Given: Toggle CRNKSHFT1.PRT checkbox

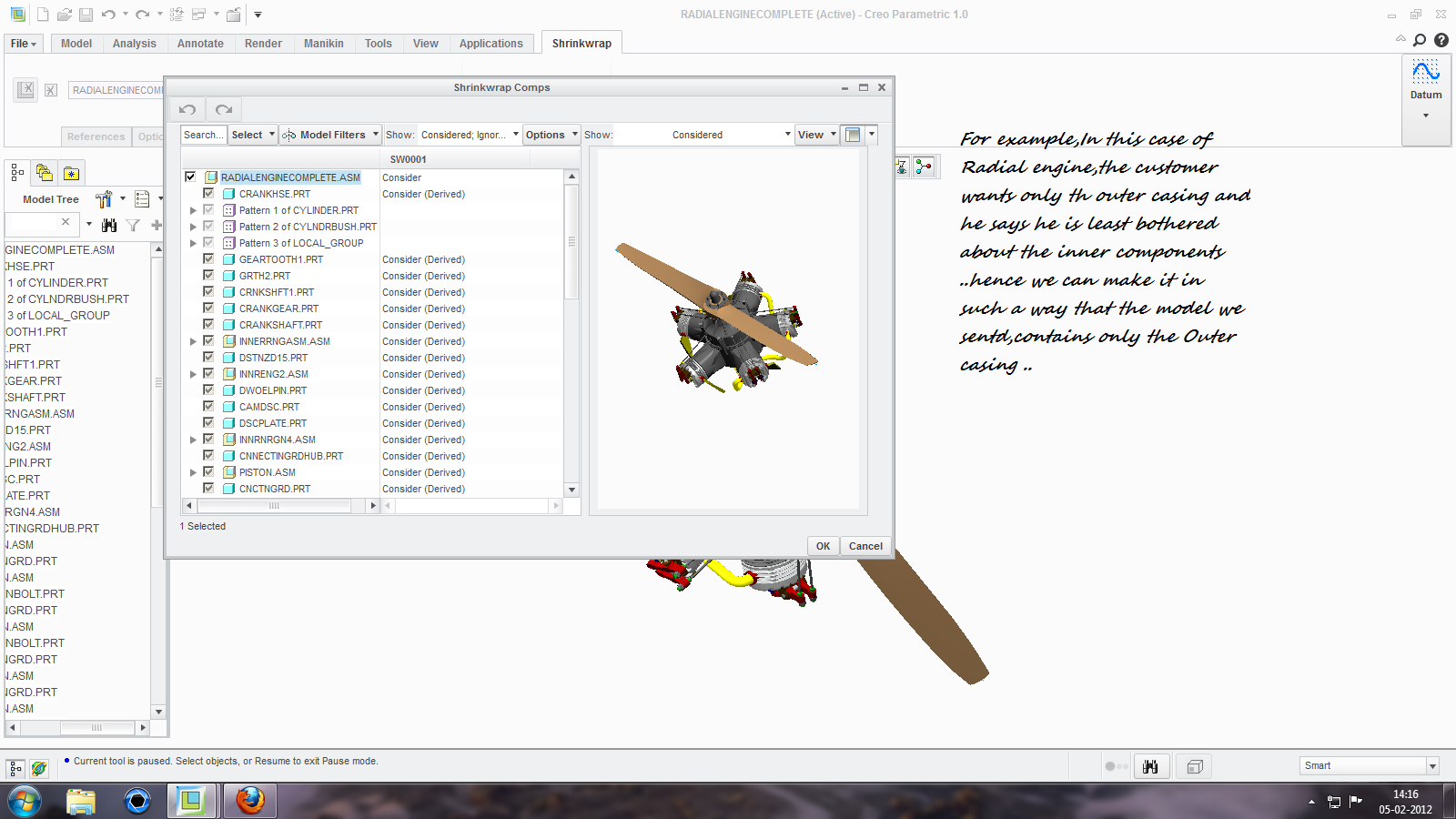Looking at the screenshot, I should (208, 292).
